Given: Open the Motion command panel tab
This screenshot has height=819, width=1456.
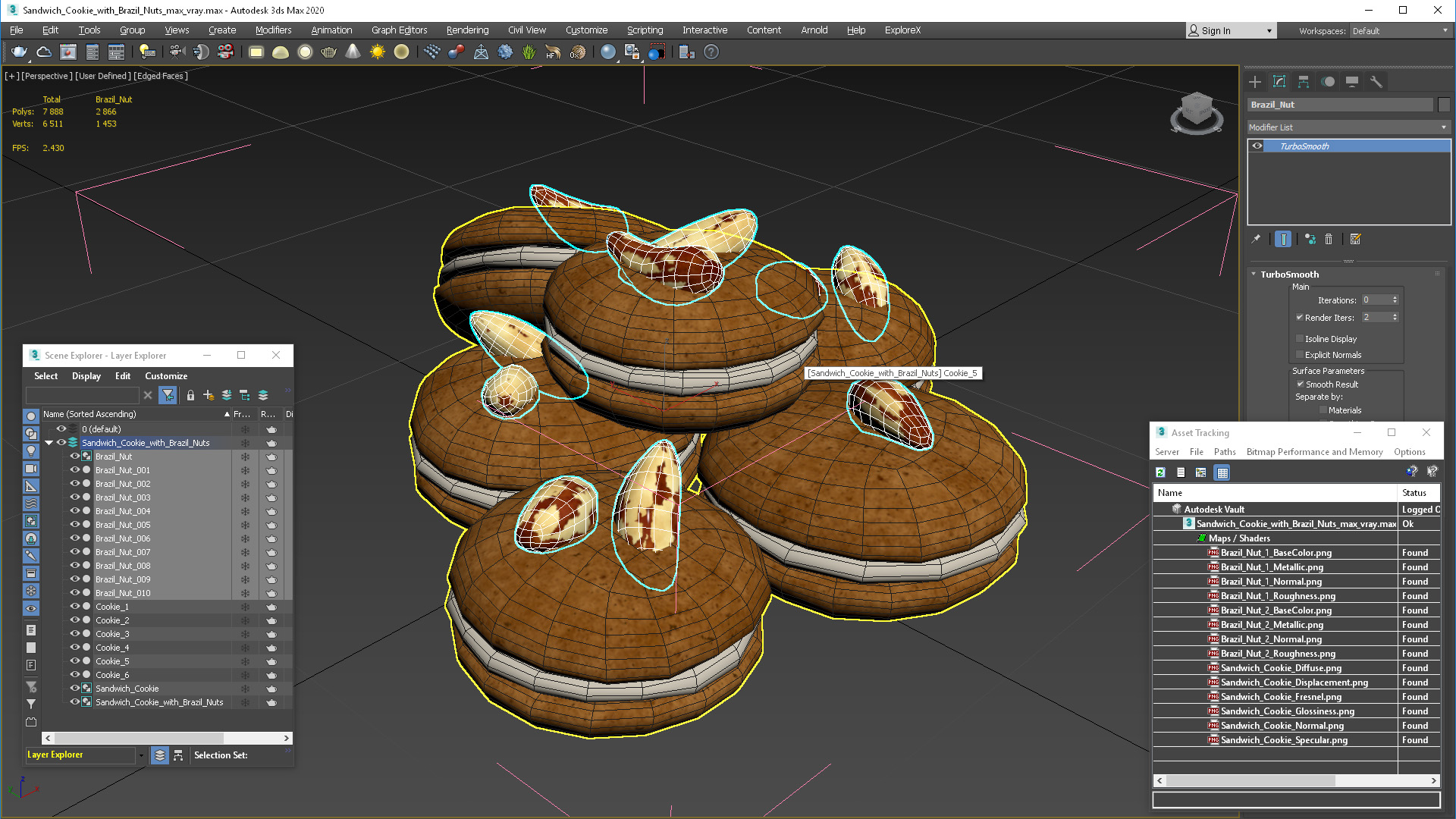Looking at the screenshot, I should 1328,82.
